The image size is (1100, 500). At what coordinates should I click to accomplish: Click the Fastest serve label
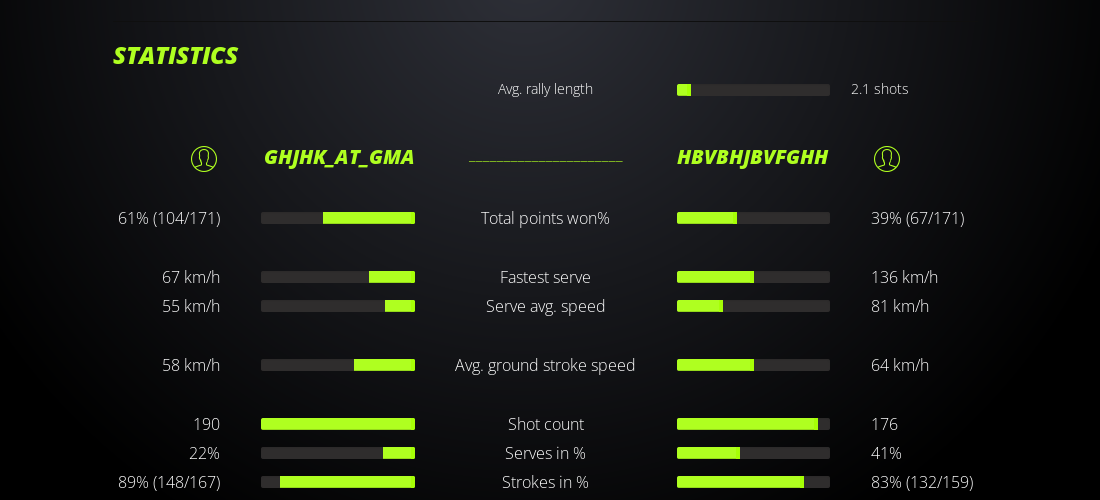pyautogui.click(x=545, y=277)
